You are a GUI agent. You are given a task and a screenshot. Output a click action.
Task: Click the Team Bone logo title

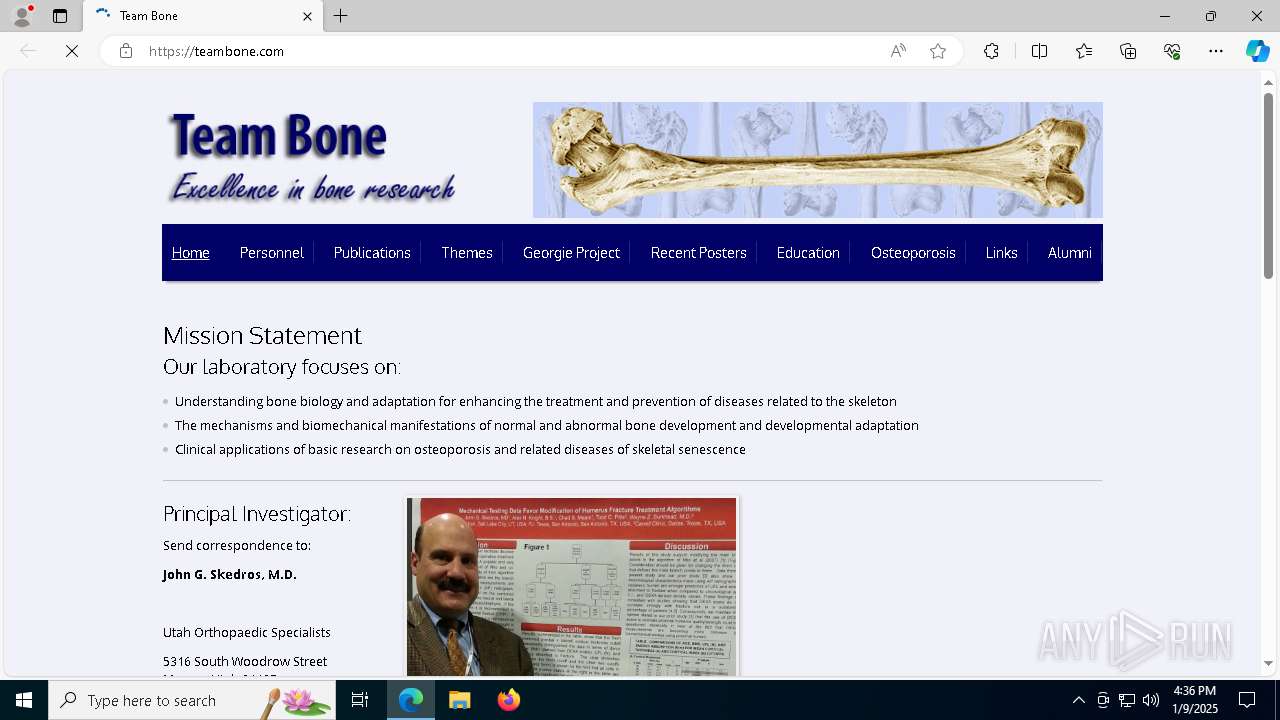pos(278,136)
